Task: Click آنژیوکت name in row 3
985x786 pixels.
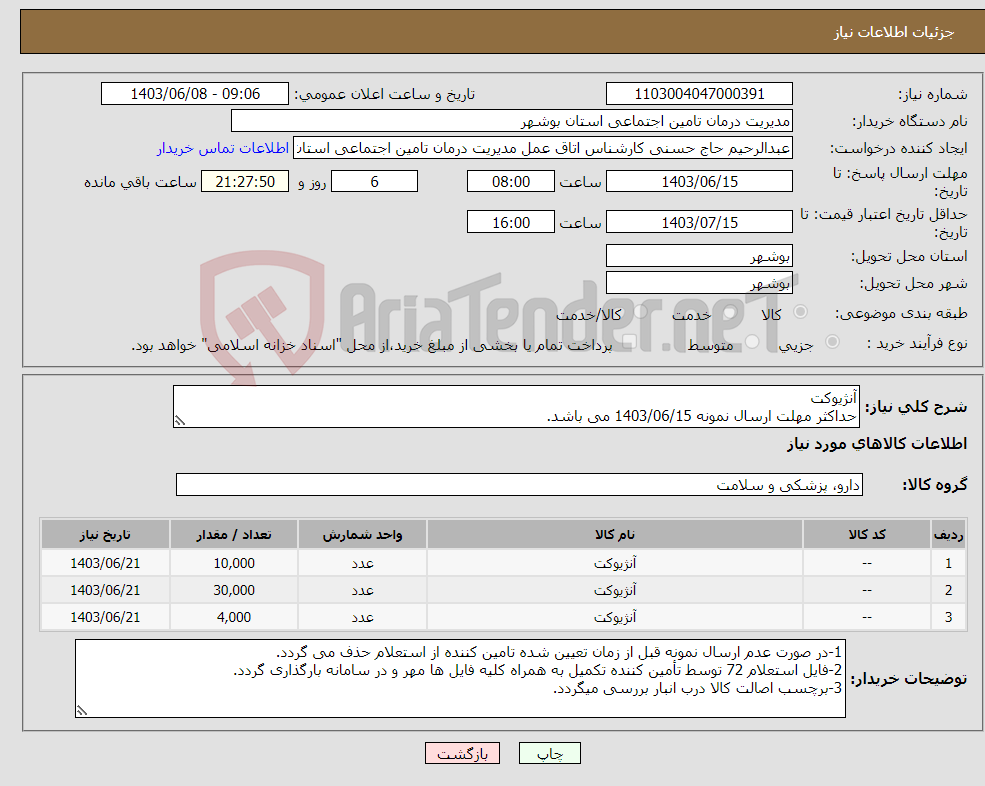Action: [615, 617]
